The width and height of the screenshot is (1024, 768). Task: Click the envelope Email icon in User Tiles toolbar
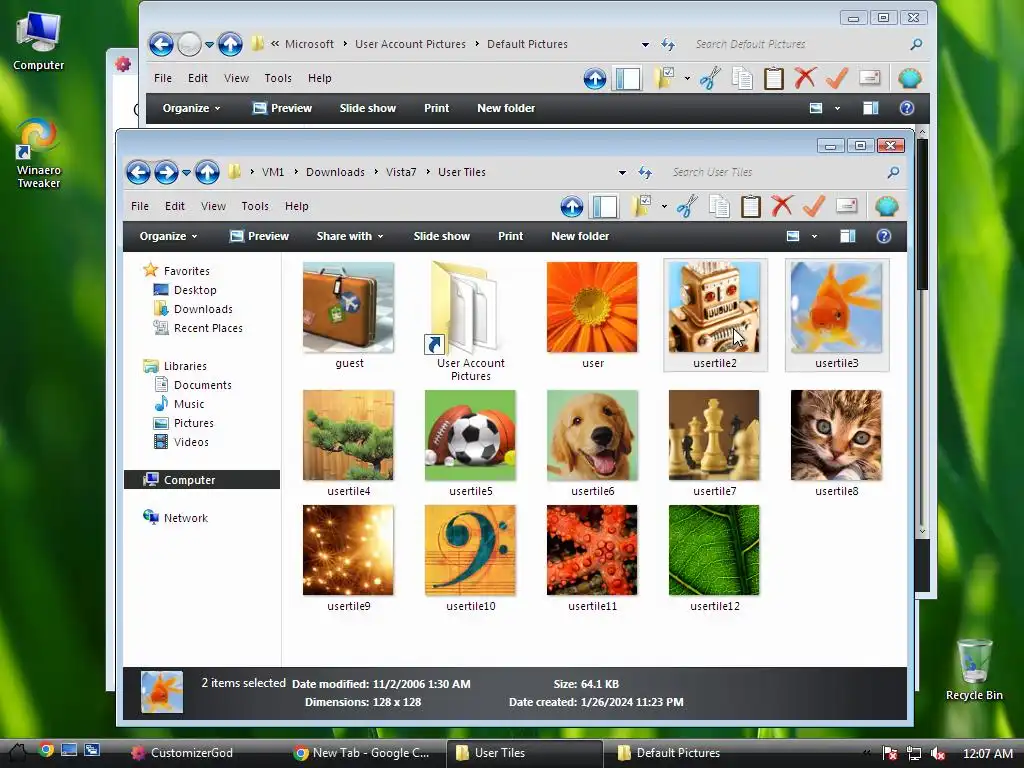(x=846, y=206)
